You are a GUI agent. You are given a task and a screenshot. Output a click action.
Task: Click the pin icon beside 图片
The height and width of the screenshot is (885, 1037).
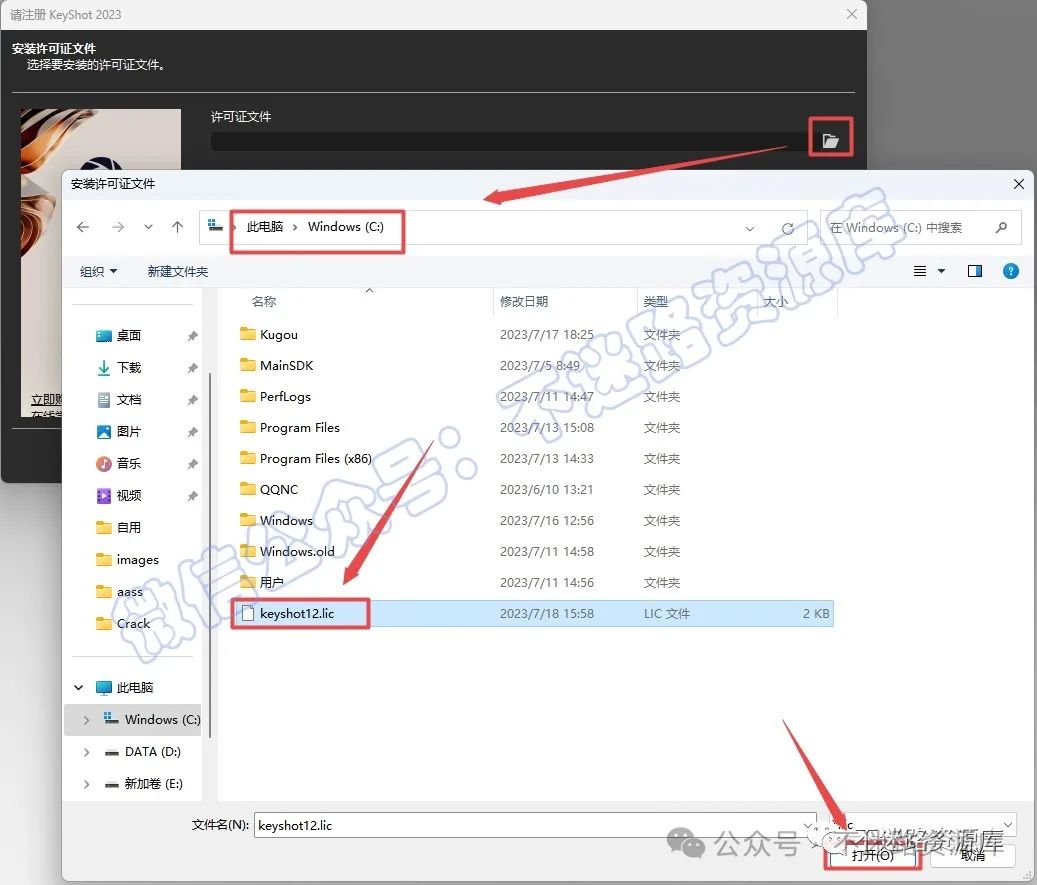click(x=192, y=432)
